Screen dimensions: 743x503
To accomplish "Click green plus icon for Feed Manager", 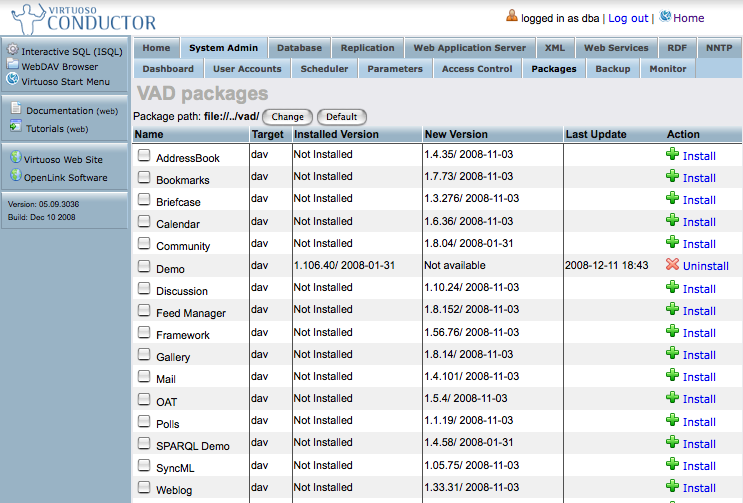I will coord(672,309).
